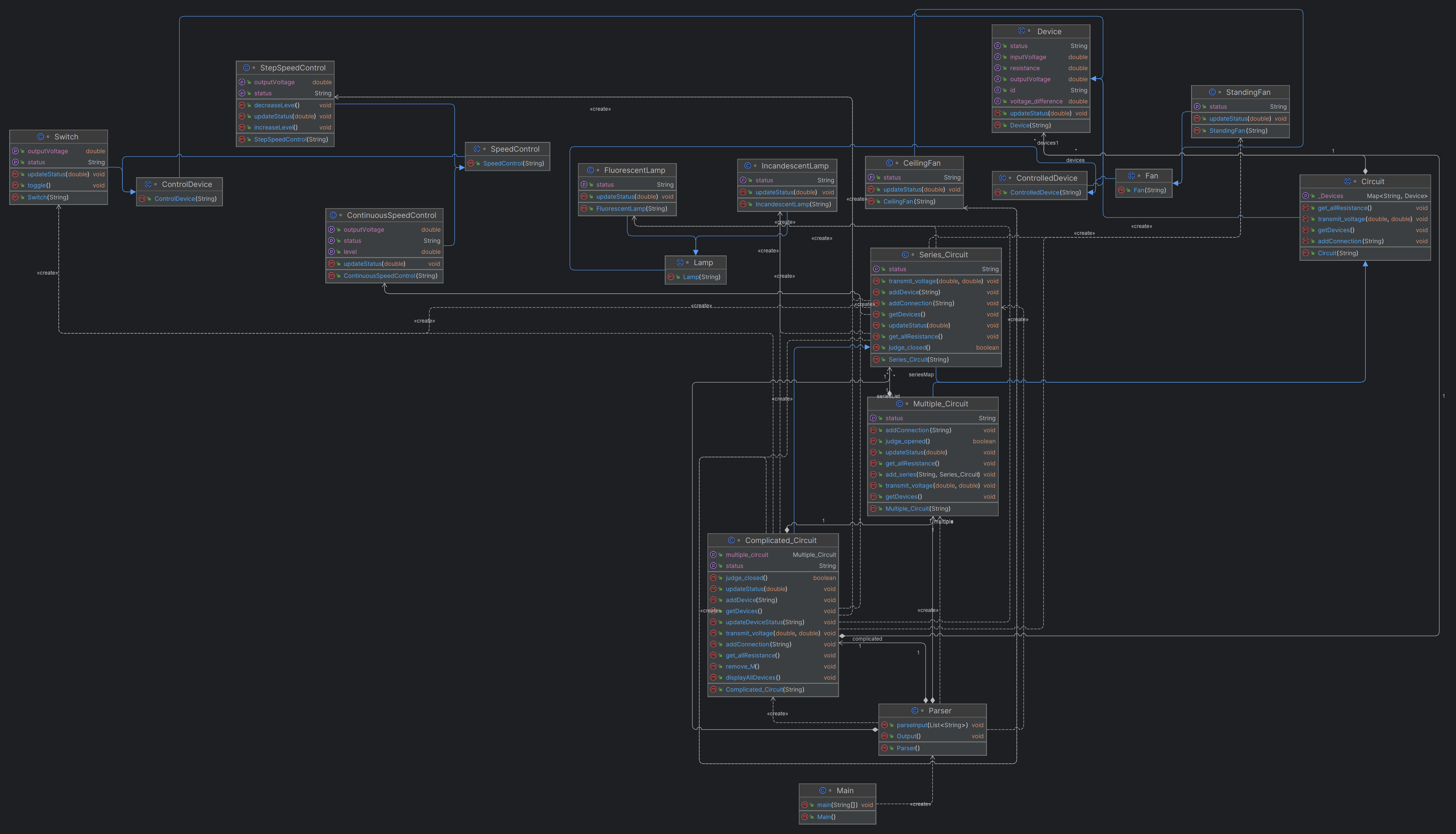Select the Complicated_Circuit class icon
This screenshot has height=834, width=1456.
point(731,541)
